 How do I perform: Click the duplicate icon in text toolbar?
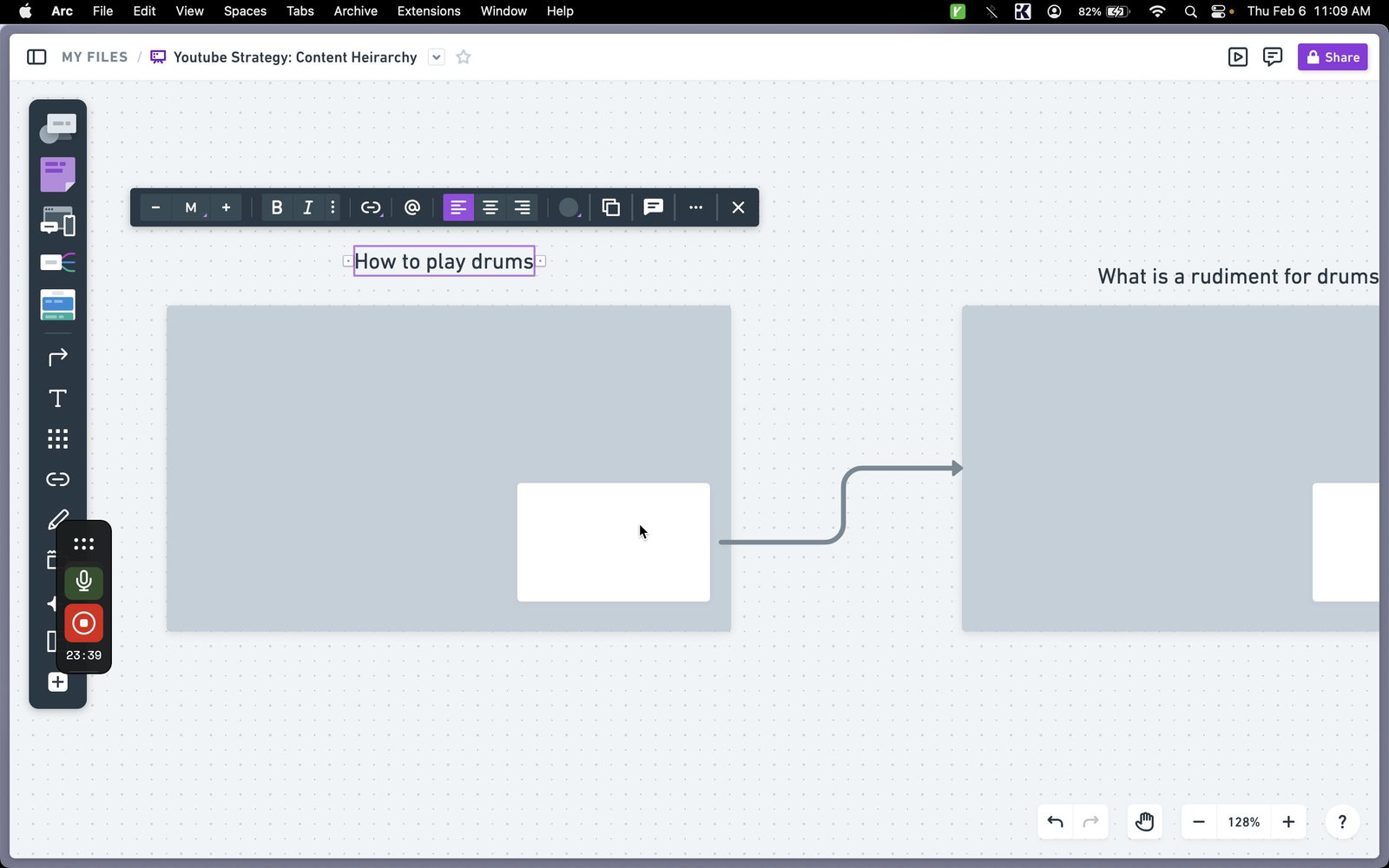[611, 207]
